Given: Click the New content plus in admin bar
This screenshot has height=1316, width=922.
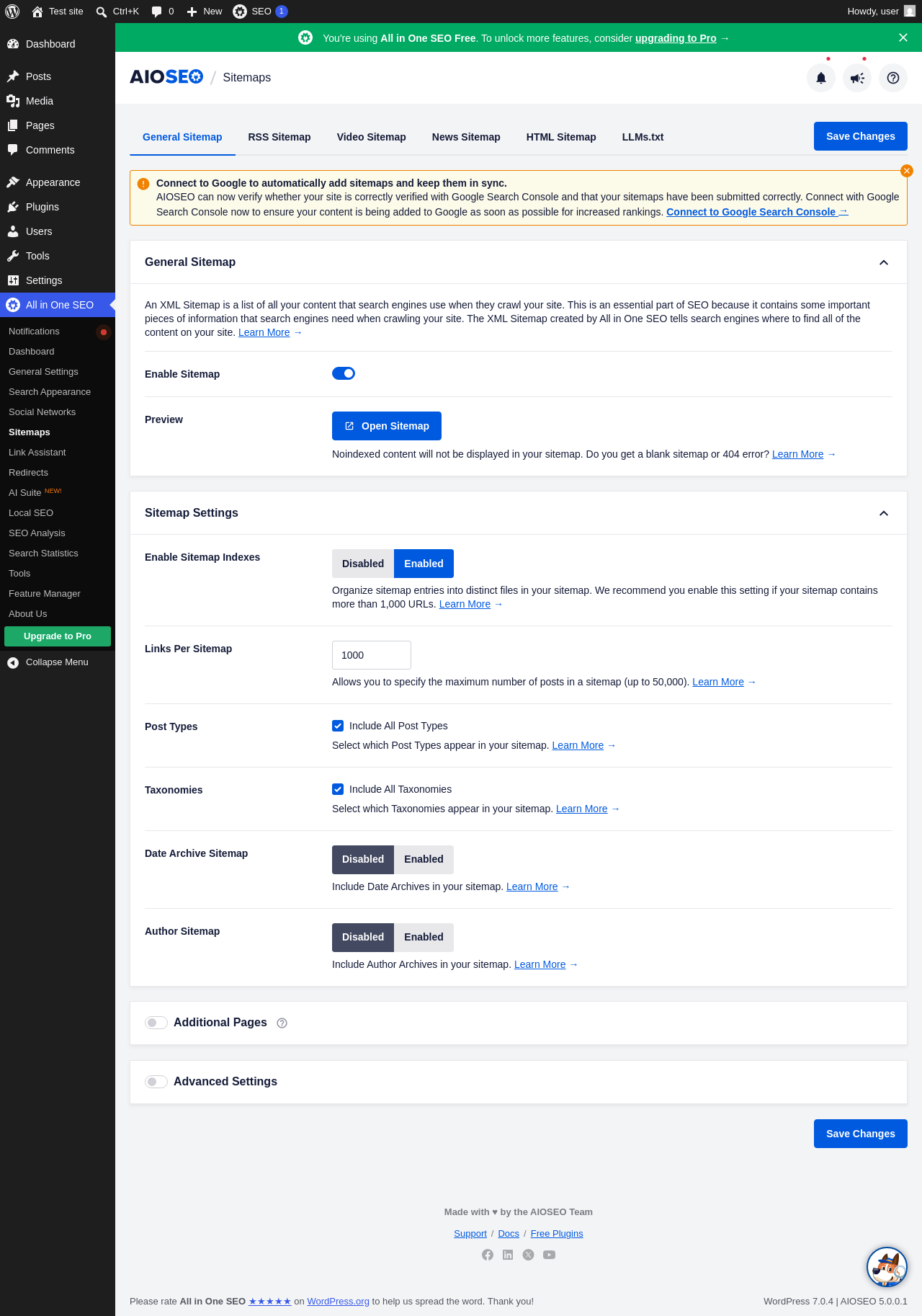Looking at the screenshot, I should (x=205, y=12).
